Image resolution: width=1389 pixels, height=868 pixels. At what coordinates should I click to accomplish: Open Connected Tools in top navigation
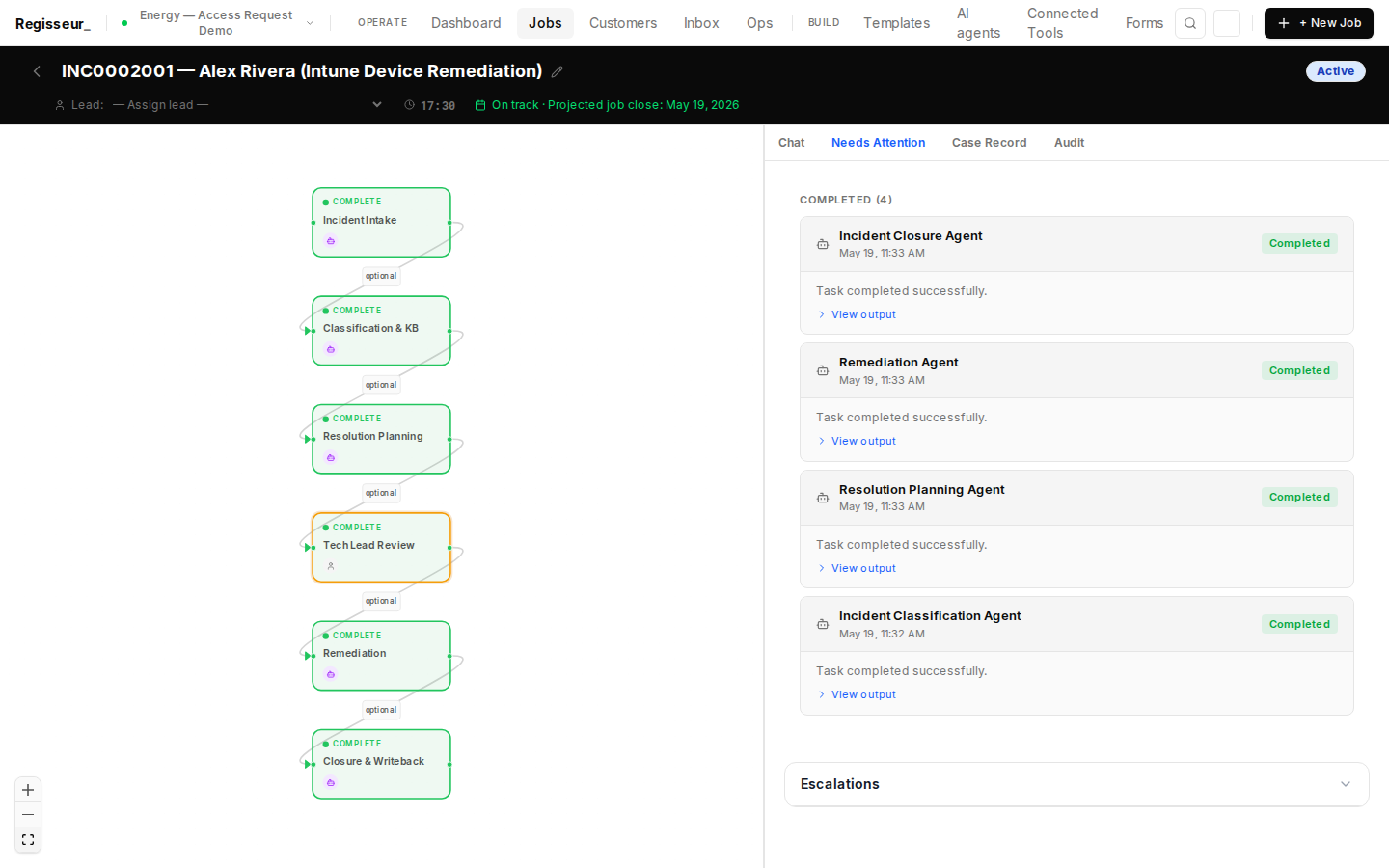tap(1062, 23)
